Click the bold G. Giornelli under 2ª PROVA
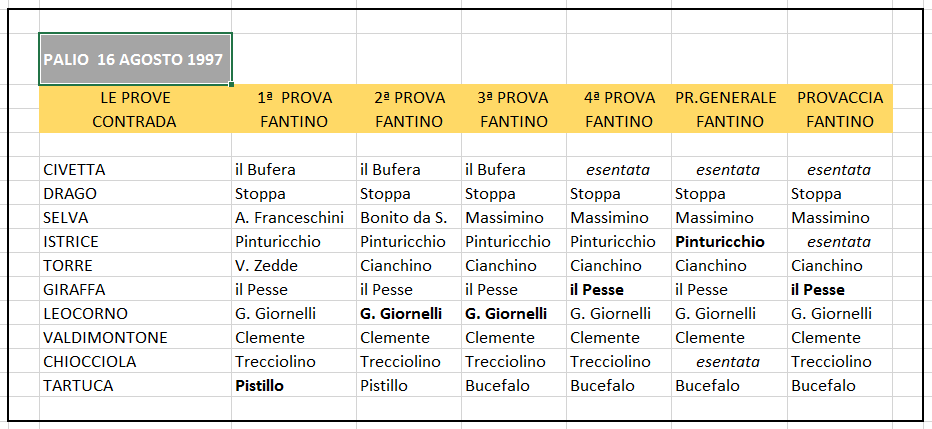The image size is (932, 429). click(x=409, y=314)
